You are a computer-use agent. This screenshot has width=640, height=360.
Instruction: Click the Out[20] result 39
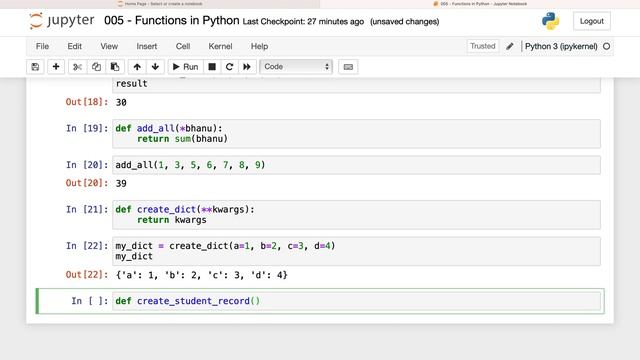coord(121,183)
